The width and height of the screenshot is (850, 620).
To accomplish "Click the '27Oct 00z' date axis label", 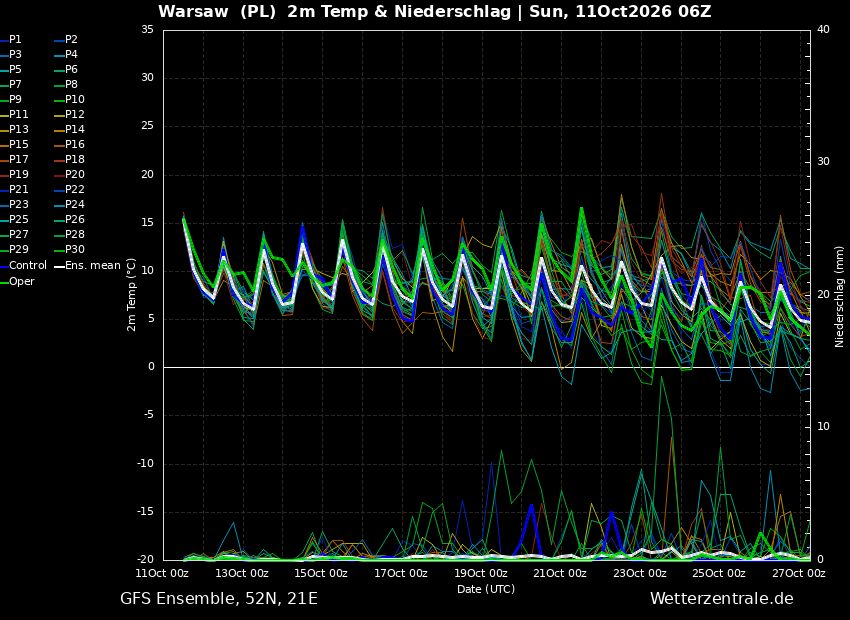I will 799,573.
